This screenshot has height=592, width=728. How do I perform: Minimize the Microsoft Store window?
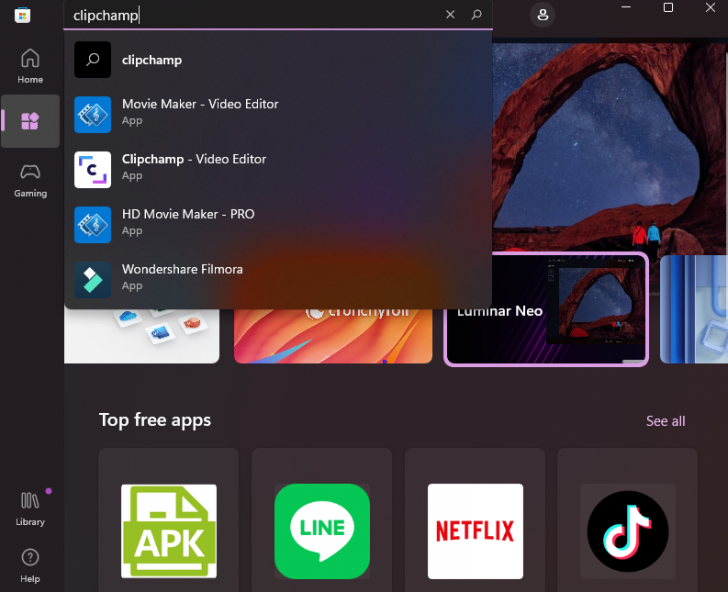[x=626, y=7]
